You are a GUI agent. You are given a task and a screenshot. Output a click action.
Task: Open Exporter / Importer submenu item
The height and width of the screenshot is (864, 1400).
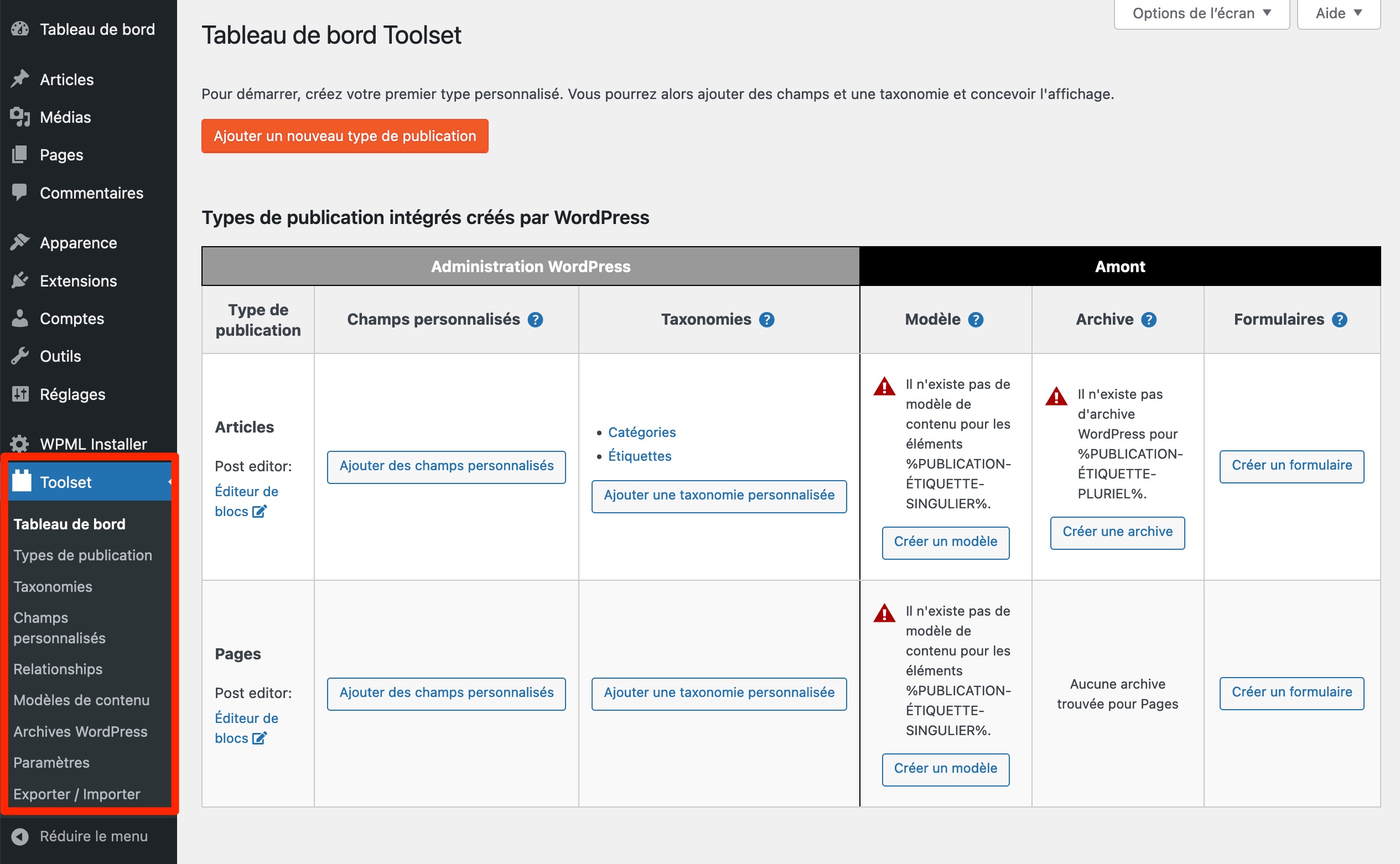point(76,794)
